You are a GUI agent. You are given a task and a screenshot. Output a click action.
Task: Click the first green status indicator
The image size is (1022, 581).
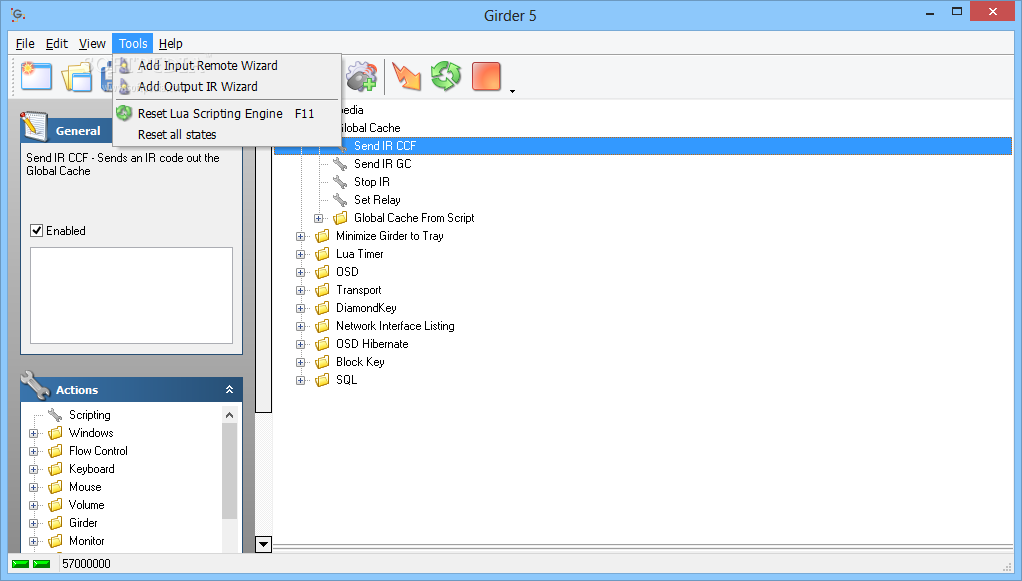(21, 563)
